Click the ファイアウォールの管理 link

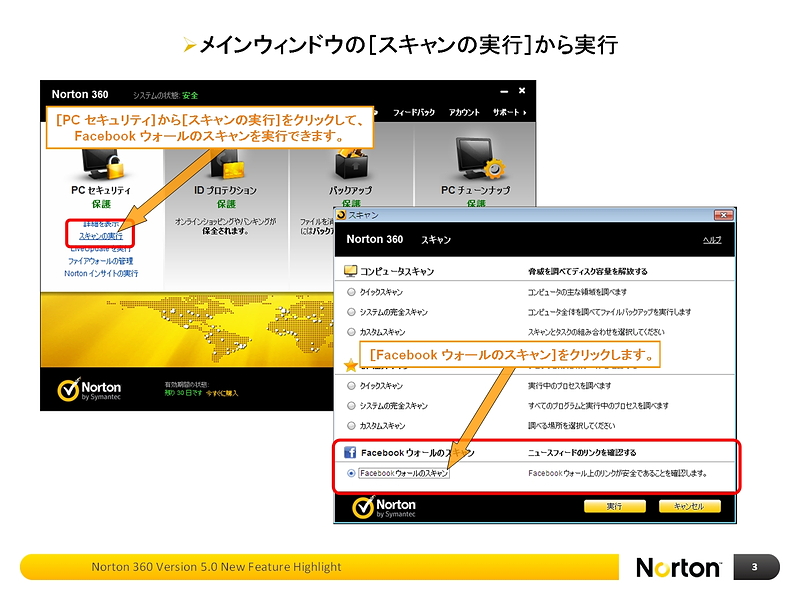[x=101, y=261]
